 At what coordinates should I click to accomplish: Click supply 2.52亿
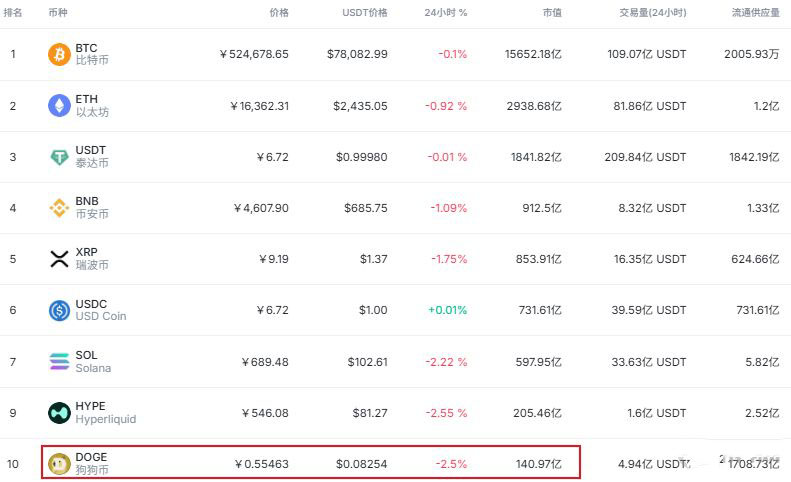tap(762, 413)
